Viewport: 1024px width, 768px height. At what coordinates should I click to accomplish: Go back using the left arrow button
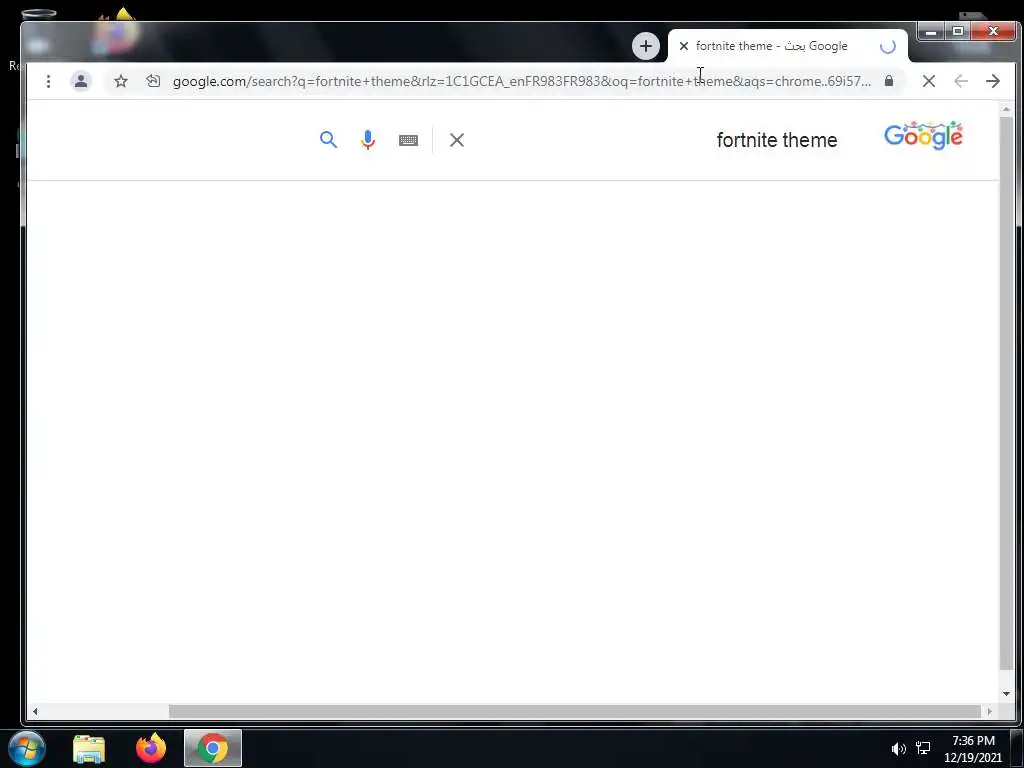pos(961,81)
